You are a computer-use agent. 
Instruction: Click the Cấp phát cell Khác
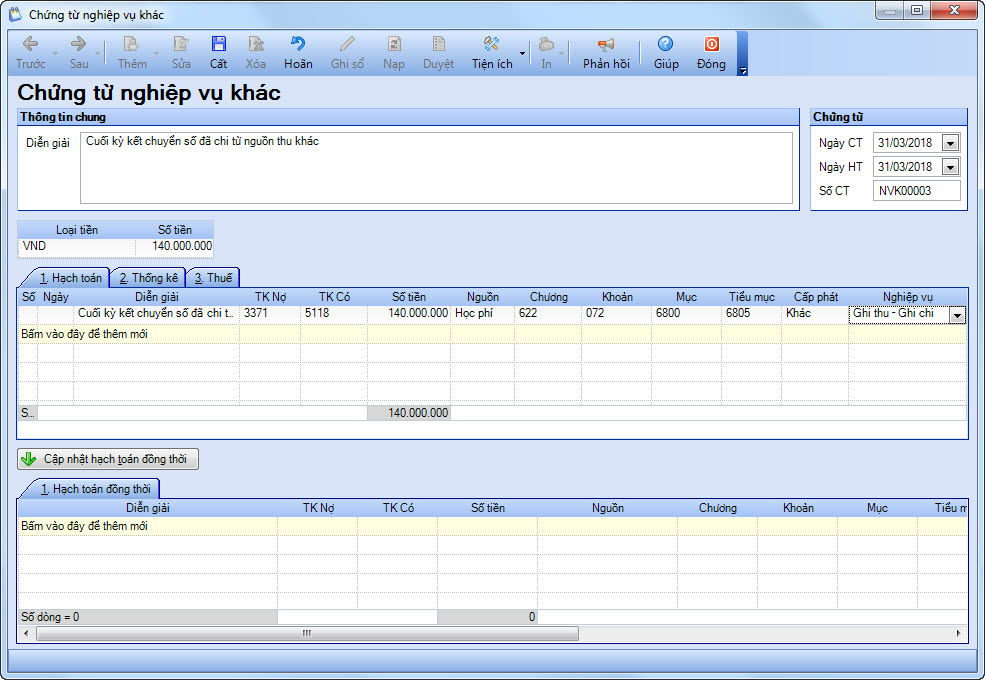[x=814, y=313]
